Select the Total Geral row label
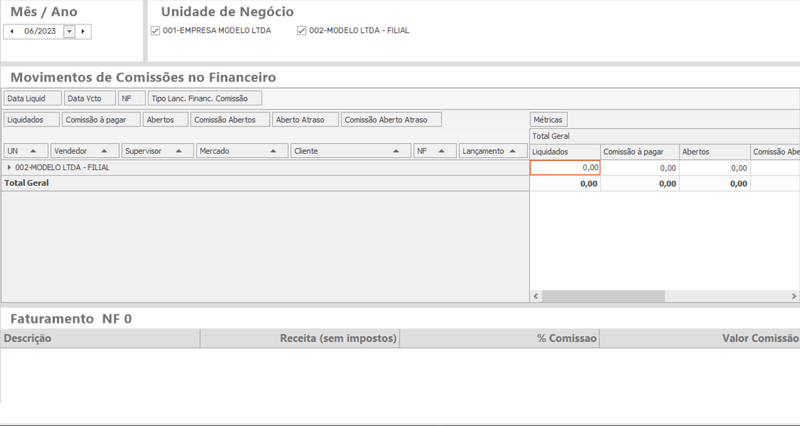The image size is (800, 426). point(27,183)
